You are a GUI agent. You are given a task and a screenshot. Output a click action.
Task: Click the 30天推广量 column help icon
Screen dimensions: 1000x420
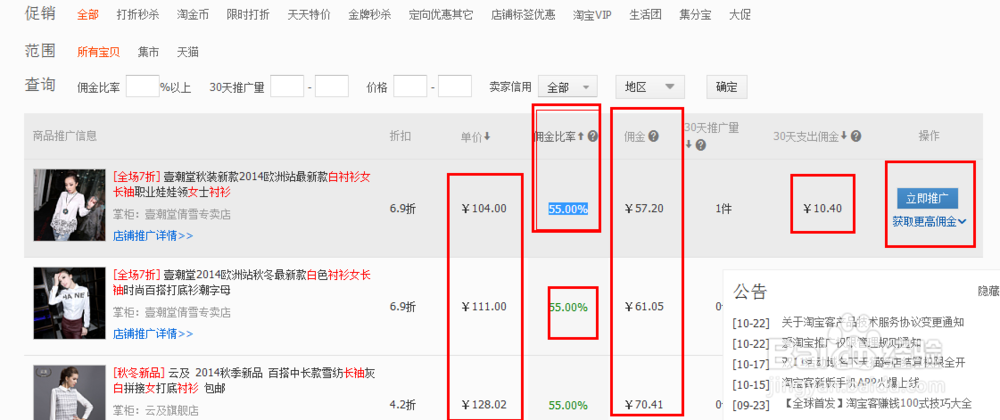point(700,145)
